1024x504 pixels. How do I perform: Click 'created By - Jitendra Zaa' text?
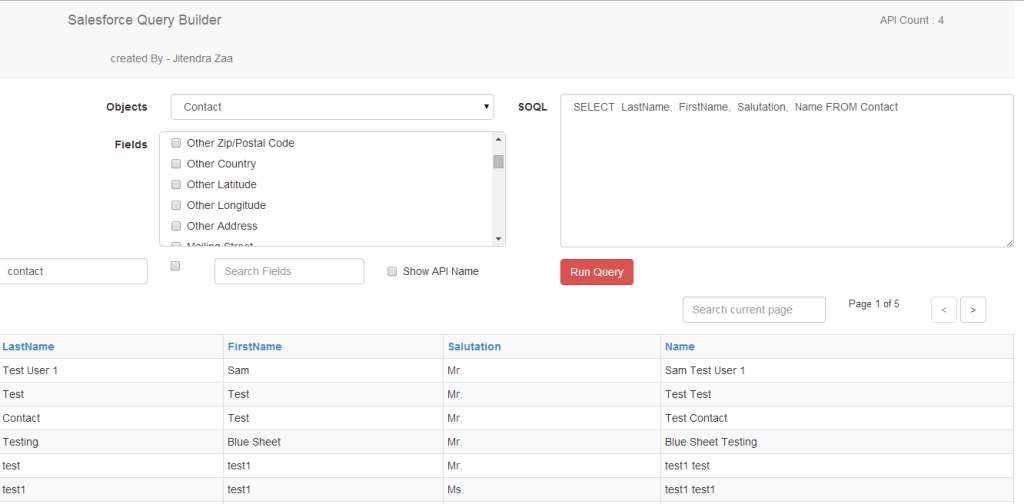(x=172, y=59)
